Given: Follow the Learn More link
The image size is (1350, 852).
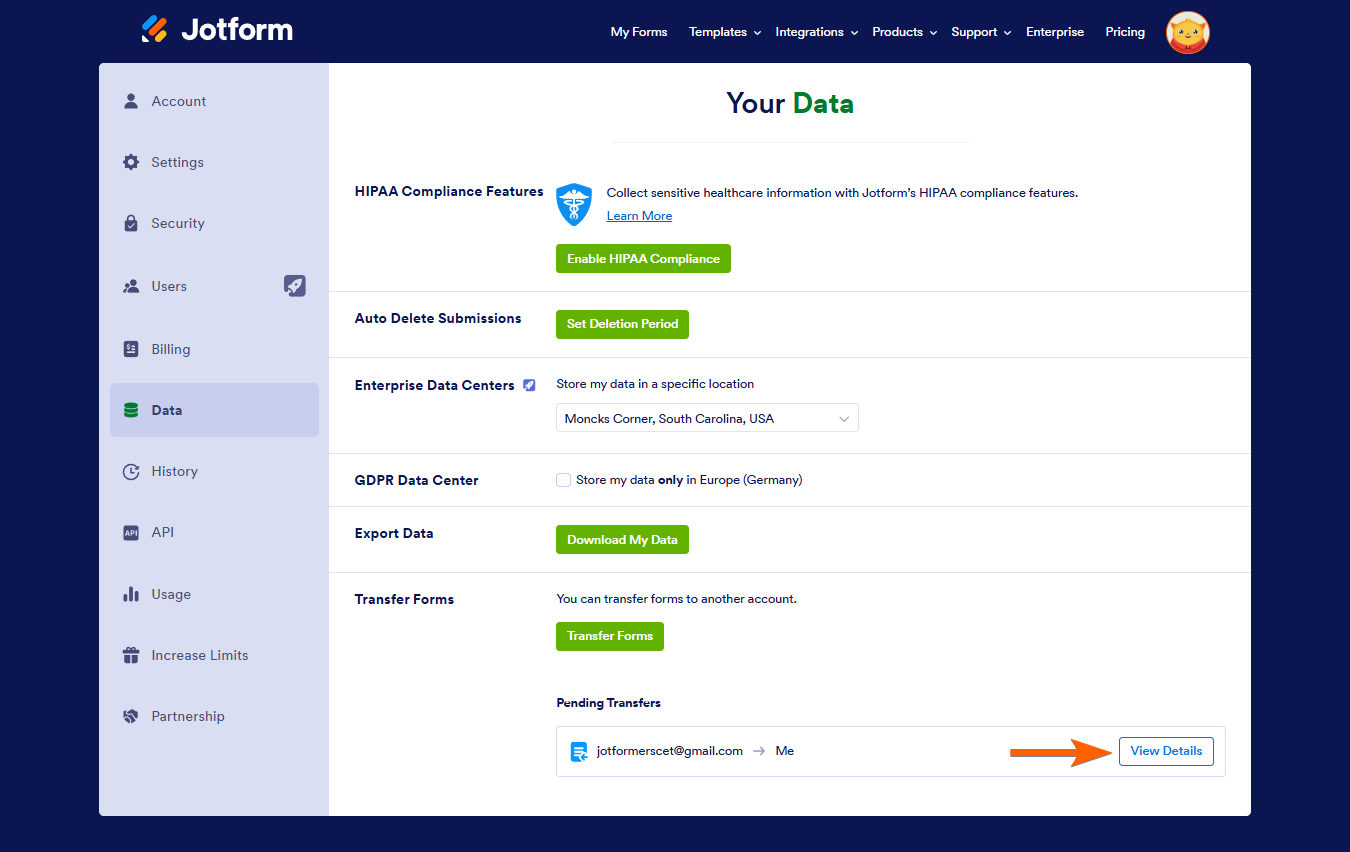Looking at the screenshot, I should tap(639, 216).
